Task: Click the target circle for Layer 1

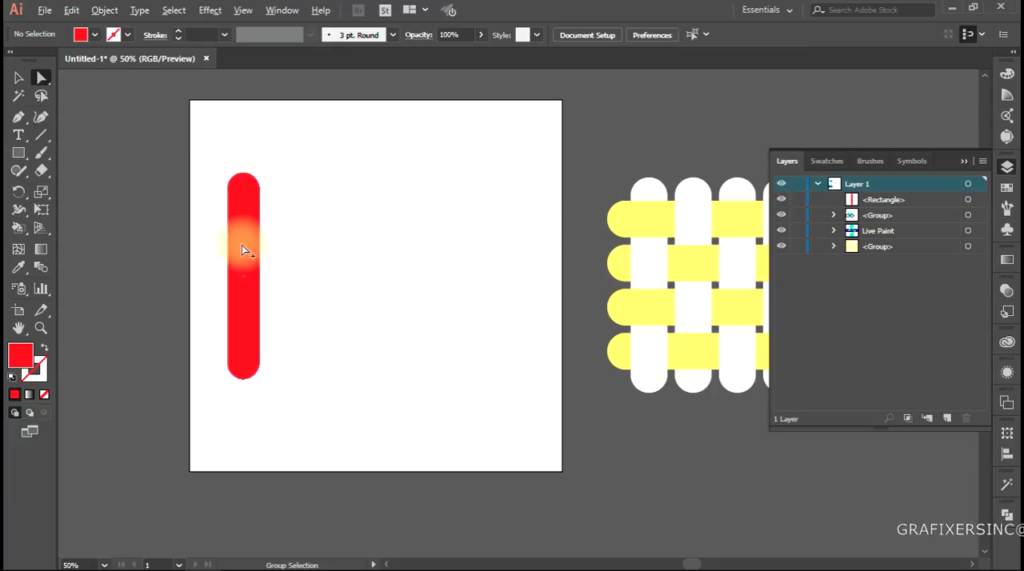Action: click(x=968, y=184)
